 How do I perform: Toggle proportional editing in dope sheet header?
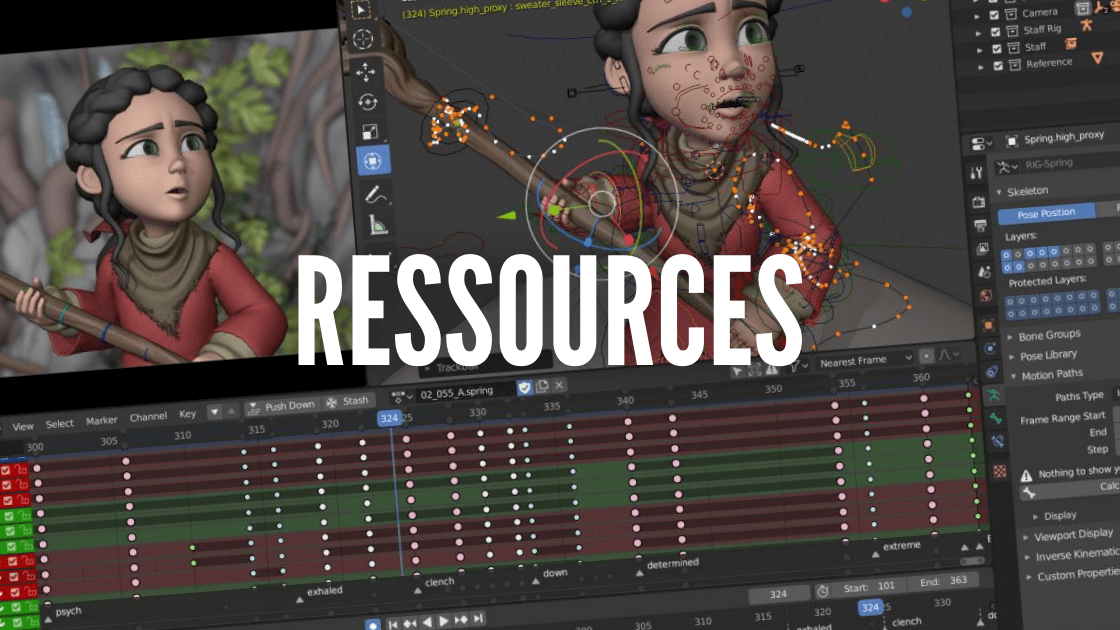tap(926, 356)
